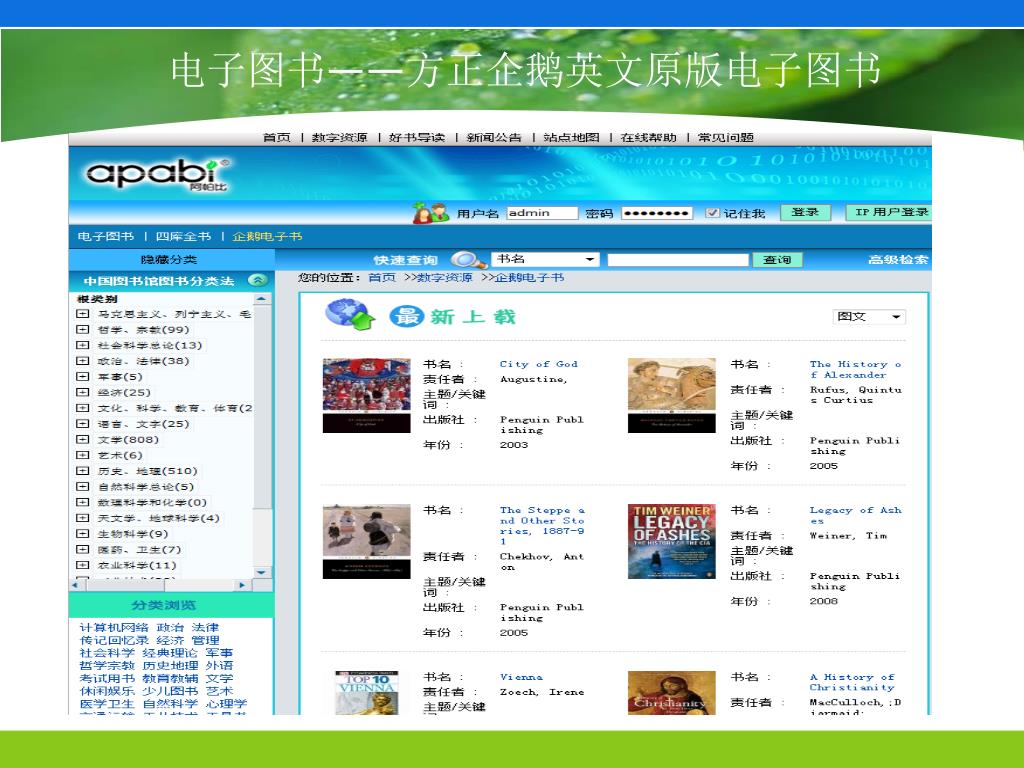The image size is (1024, 768).
Task: Open 常见问题 in the top navigation
Action: tap(726, 137)
